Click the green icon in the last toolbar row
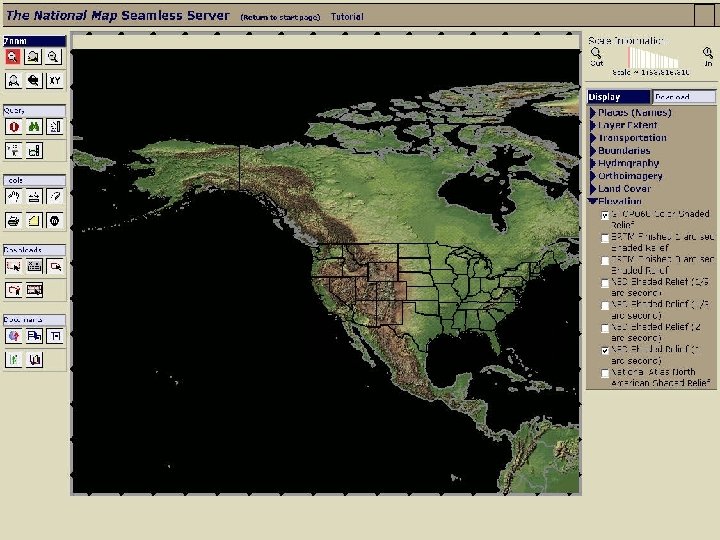This screenshot has width=720, height=540. 13,360
